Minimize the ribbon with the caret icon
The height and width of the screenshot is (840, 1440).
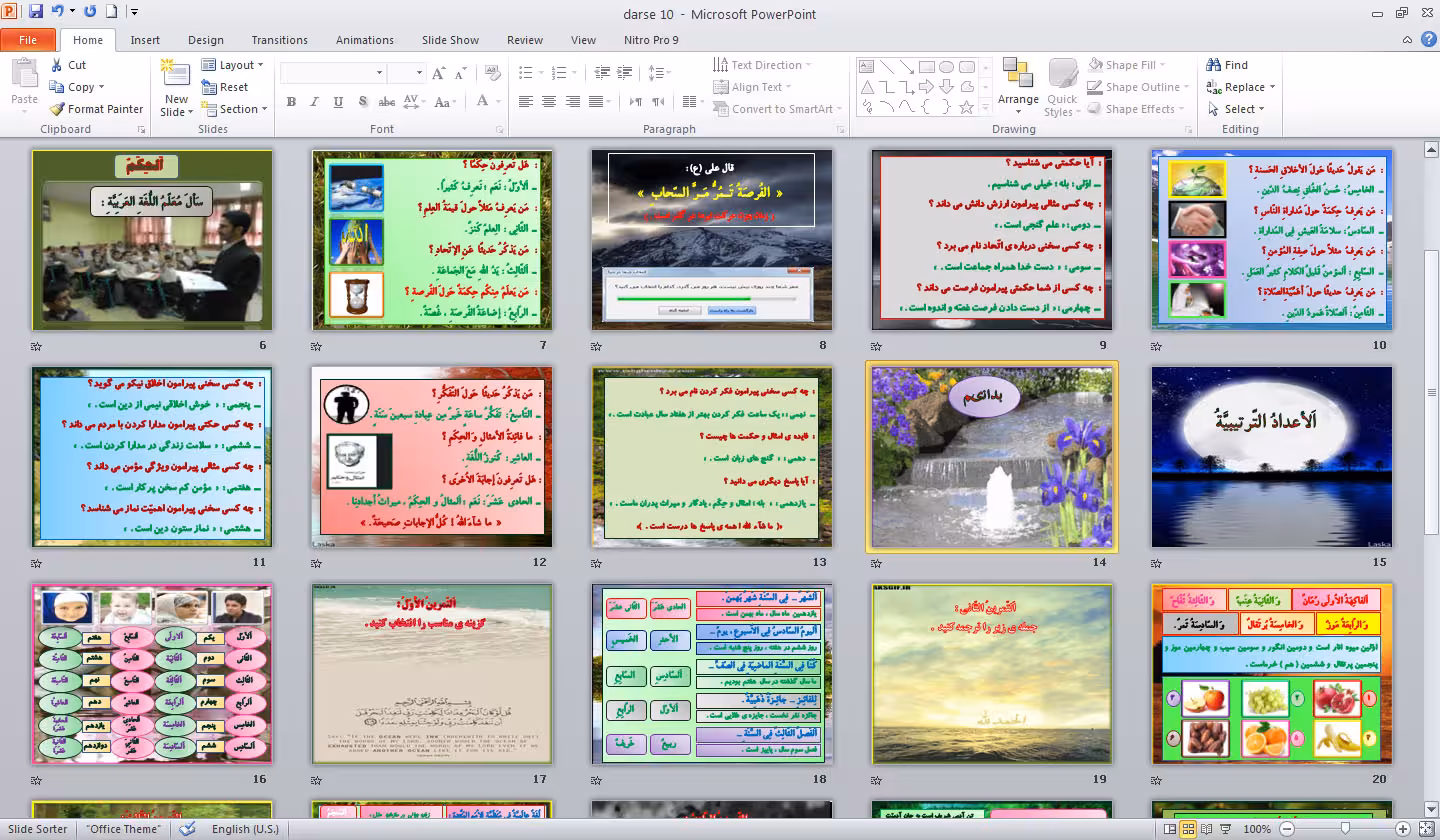click(x=1406, y=40)
